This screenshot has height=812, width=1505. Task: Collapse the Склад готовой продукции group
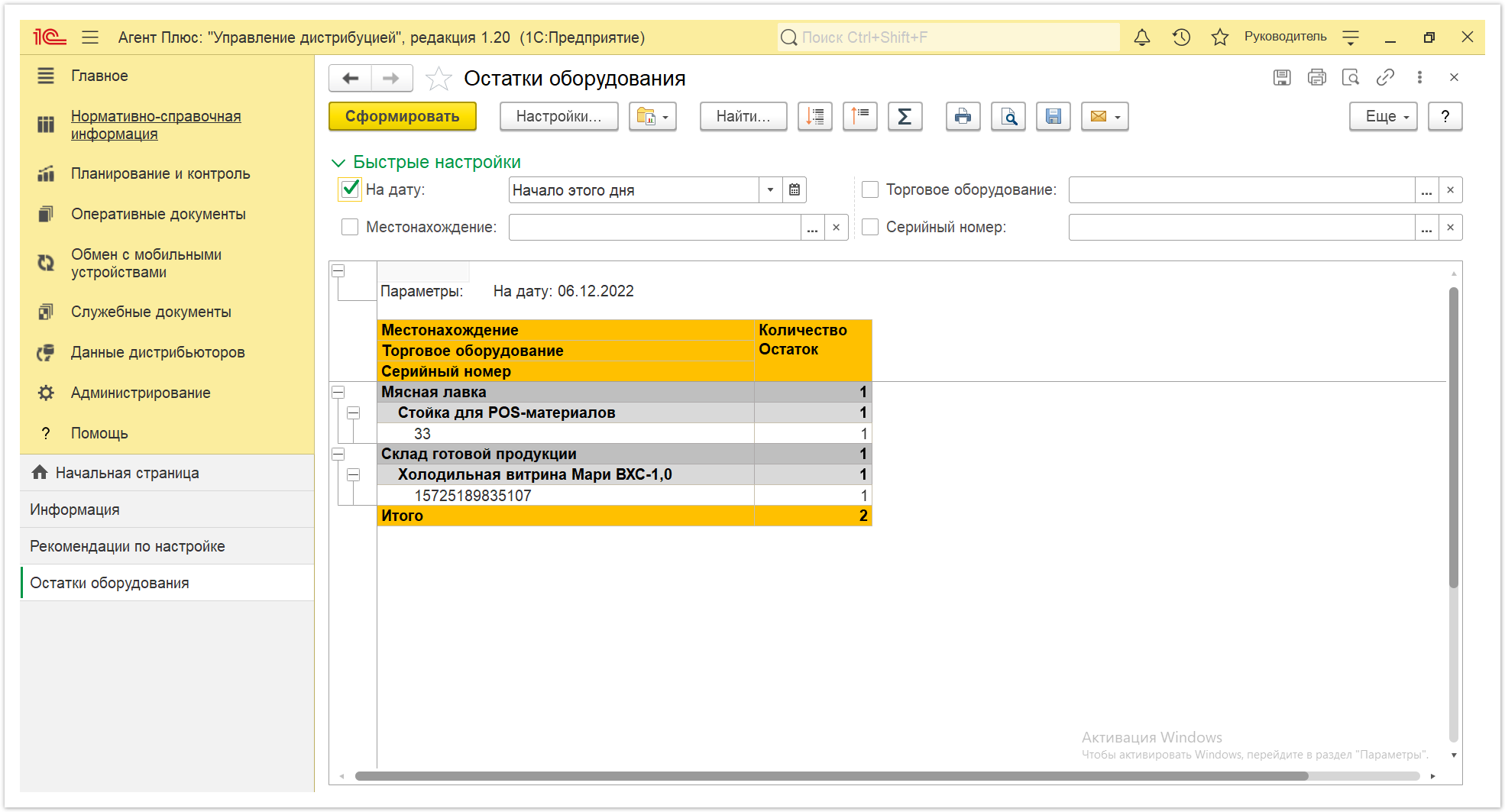tap(338, 454)
